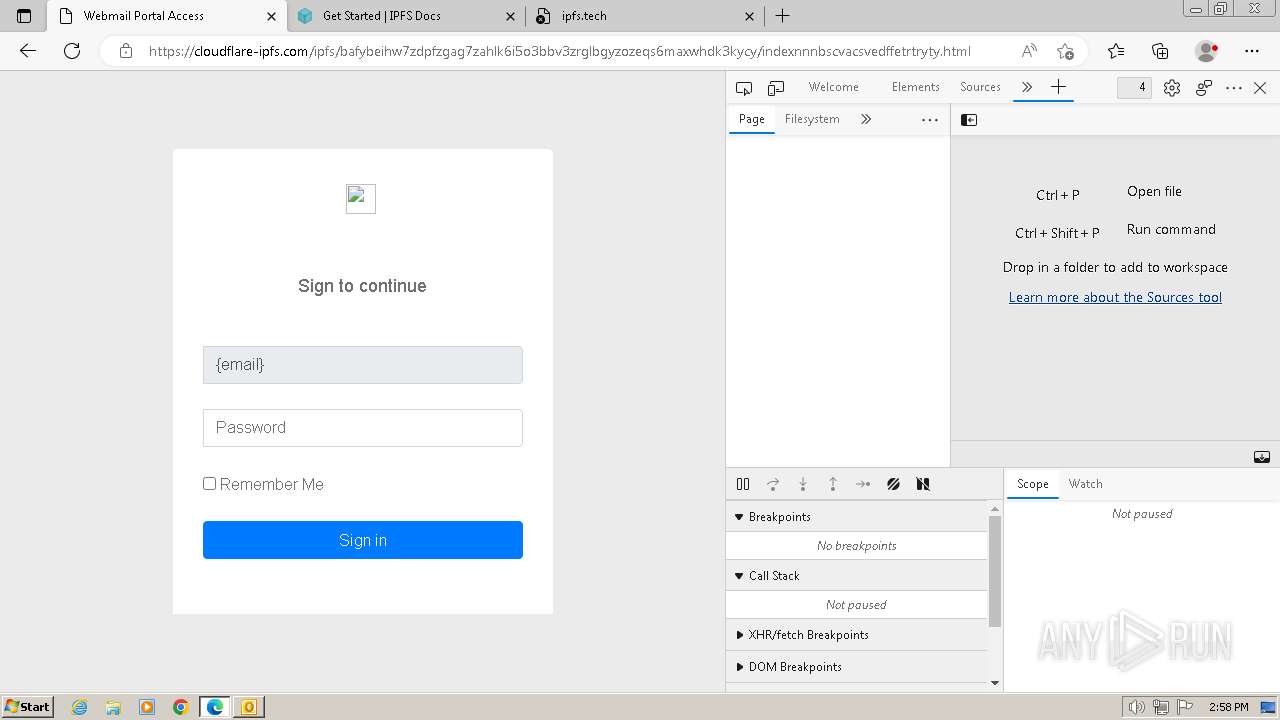This screenshot has height=720, width=1280.
Task: Open the tab actions menu icon
Action: (24, 16)
